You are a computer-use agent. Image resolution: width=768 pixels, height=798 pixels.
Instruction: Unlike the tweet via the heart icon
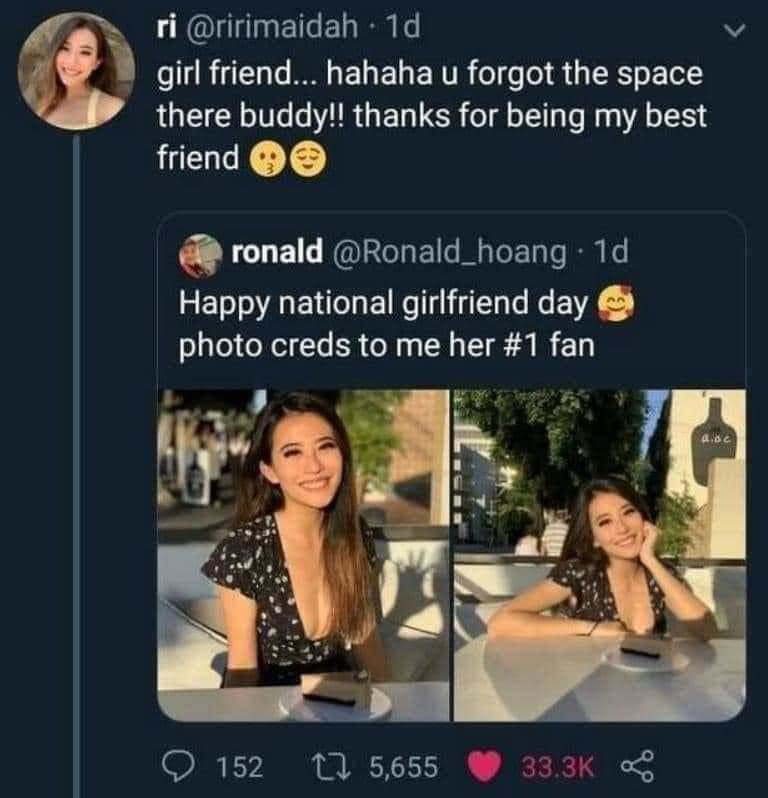tap(484, 765)
